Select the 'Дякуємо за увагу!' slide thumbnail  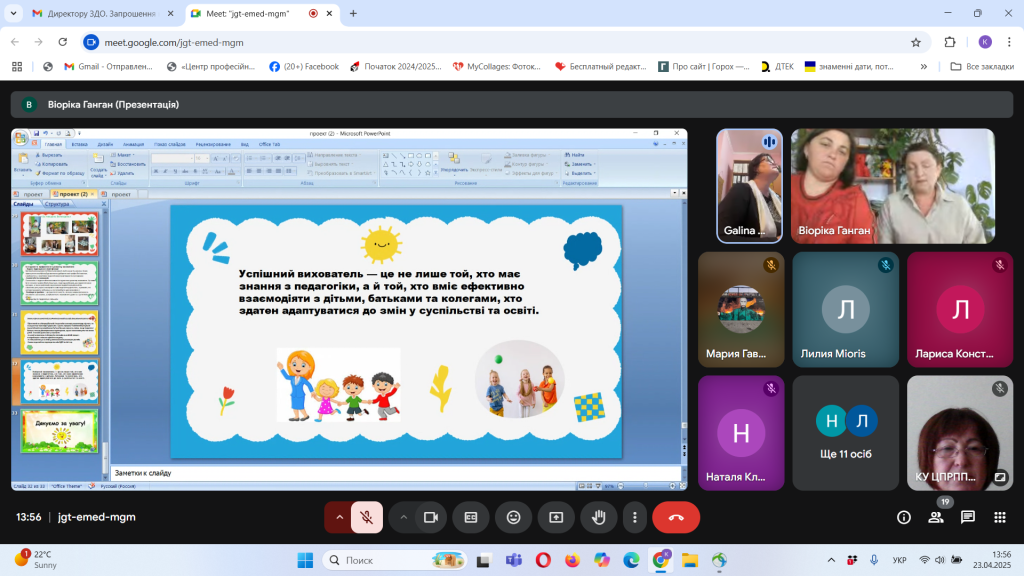pos(59,431)
